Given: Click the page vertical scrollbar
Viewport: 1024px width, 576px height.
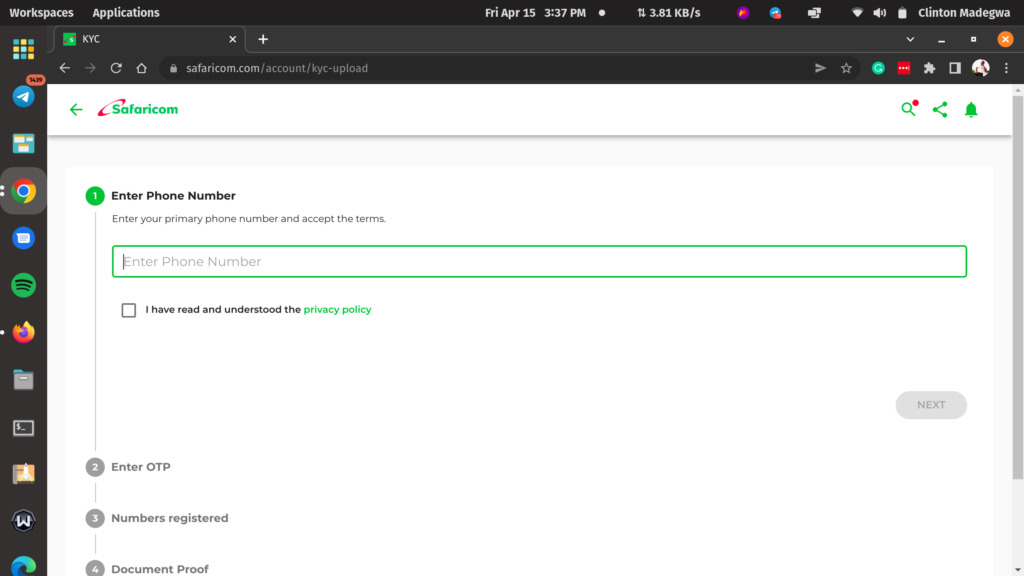Looking at the screenshot, I should (x=1017, y=287).
